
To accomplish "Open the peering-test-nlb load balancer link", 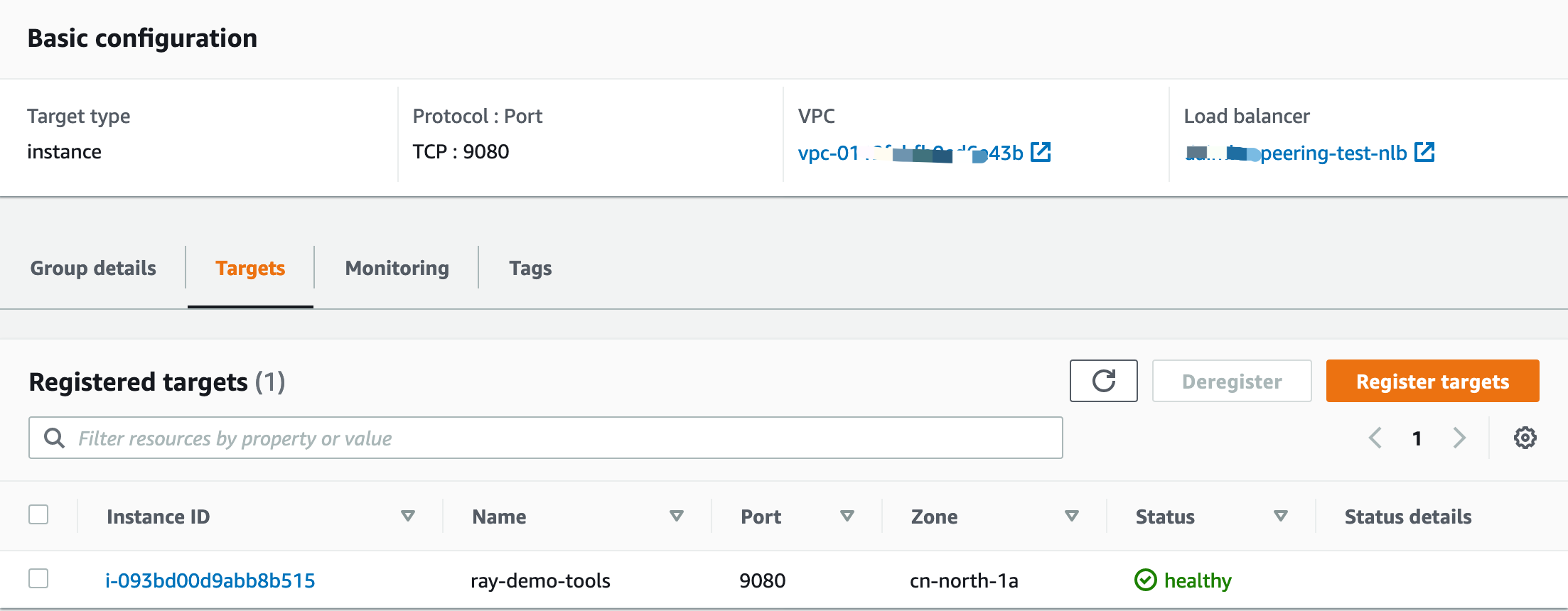I will pos(1296,153).
